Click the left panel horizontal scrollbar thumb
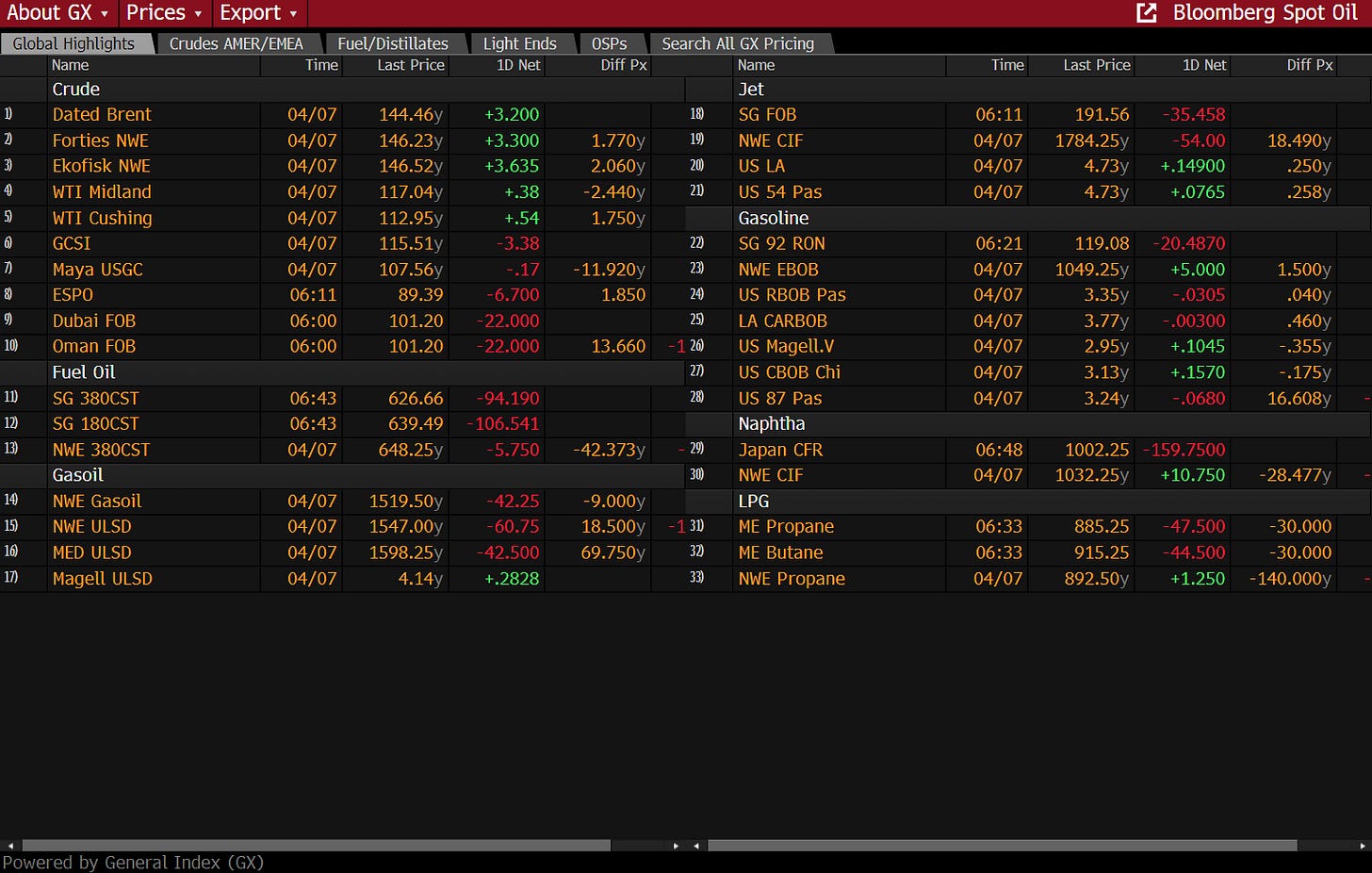The height and width of the screenshot is (873, 1372). pos(317,846)
